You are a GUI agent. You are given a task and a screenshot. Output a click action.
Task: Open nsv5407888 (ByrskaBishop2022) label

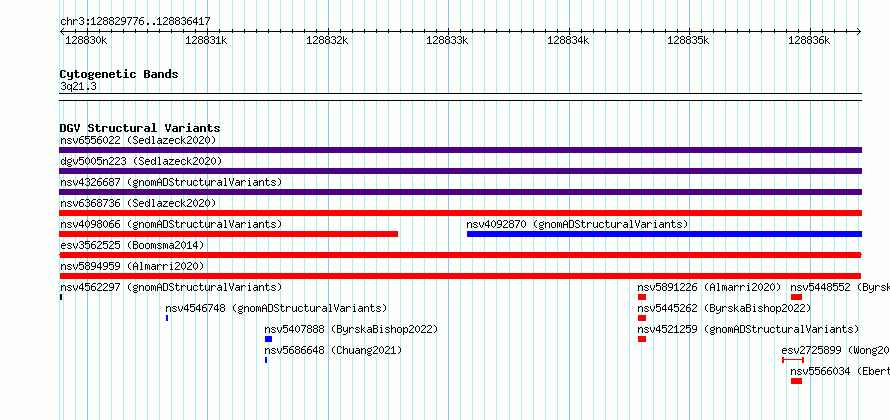point(351,329)
